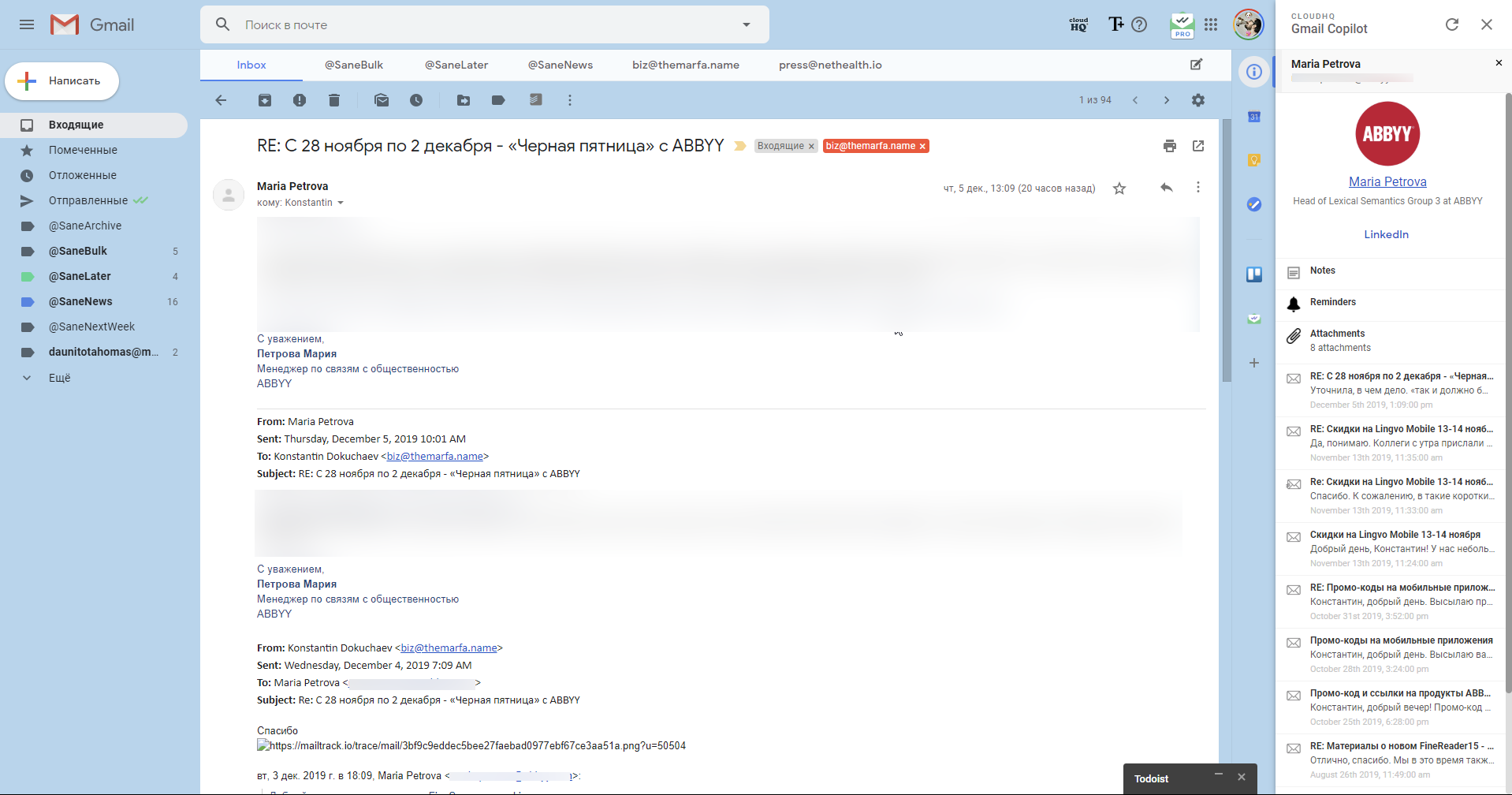Viewport: 1512px width, 795px height.
Task: Open Trello from the side panel
Action: click(1254, 274)
